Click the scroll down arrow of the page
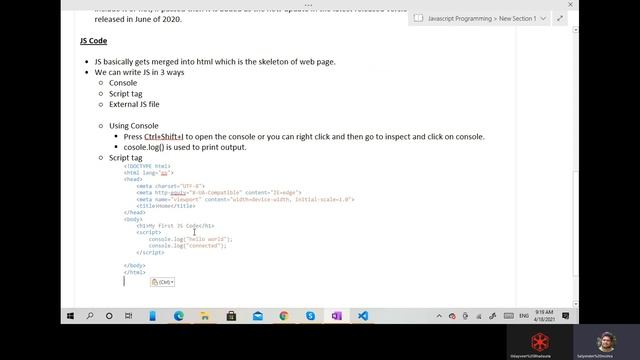 coord(575,304)
